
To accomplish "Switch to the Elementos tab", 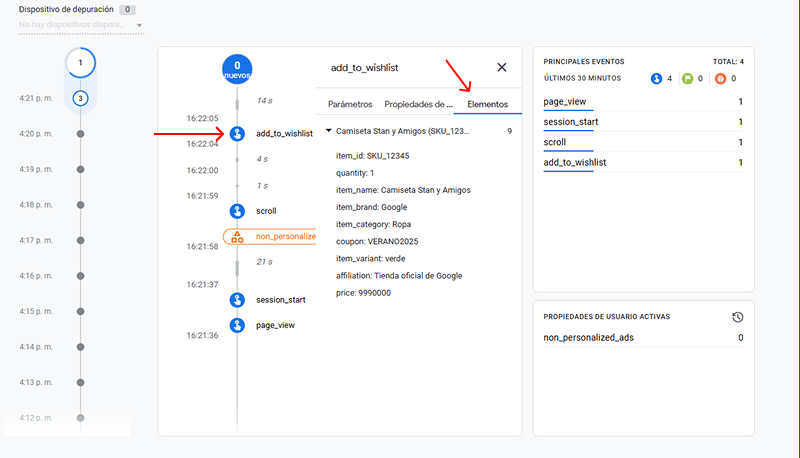I will 488,104.
